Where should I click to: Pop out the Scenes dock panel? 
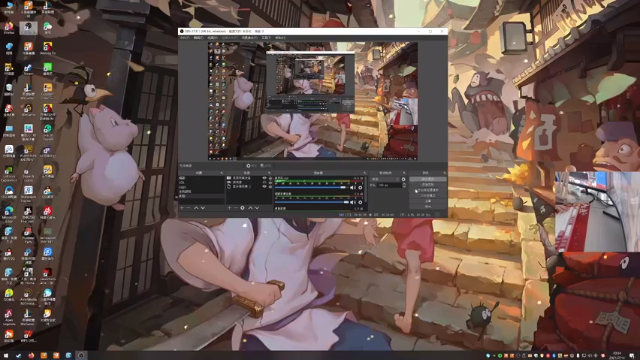point(222,173)
